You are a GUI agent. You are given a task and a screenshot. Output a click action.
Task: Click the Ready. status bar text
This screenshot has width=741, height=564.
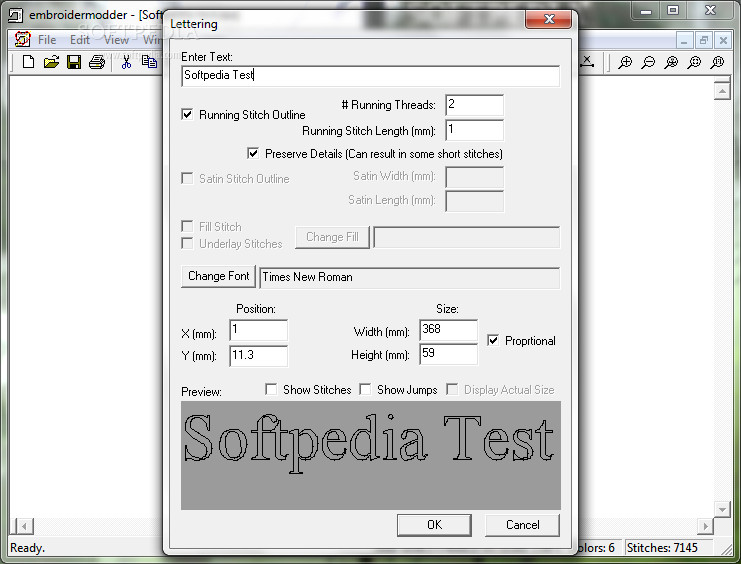27,548
